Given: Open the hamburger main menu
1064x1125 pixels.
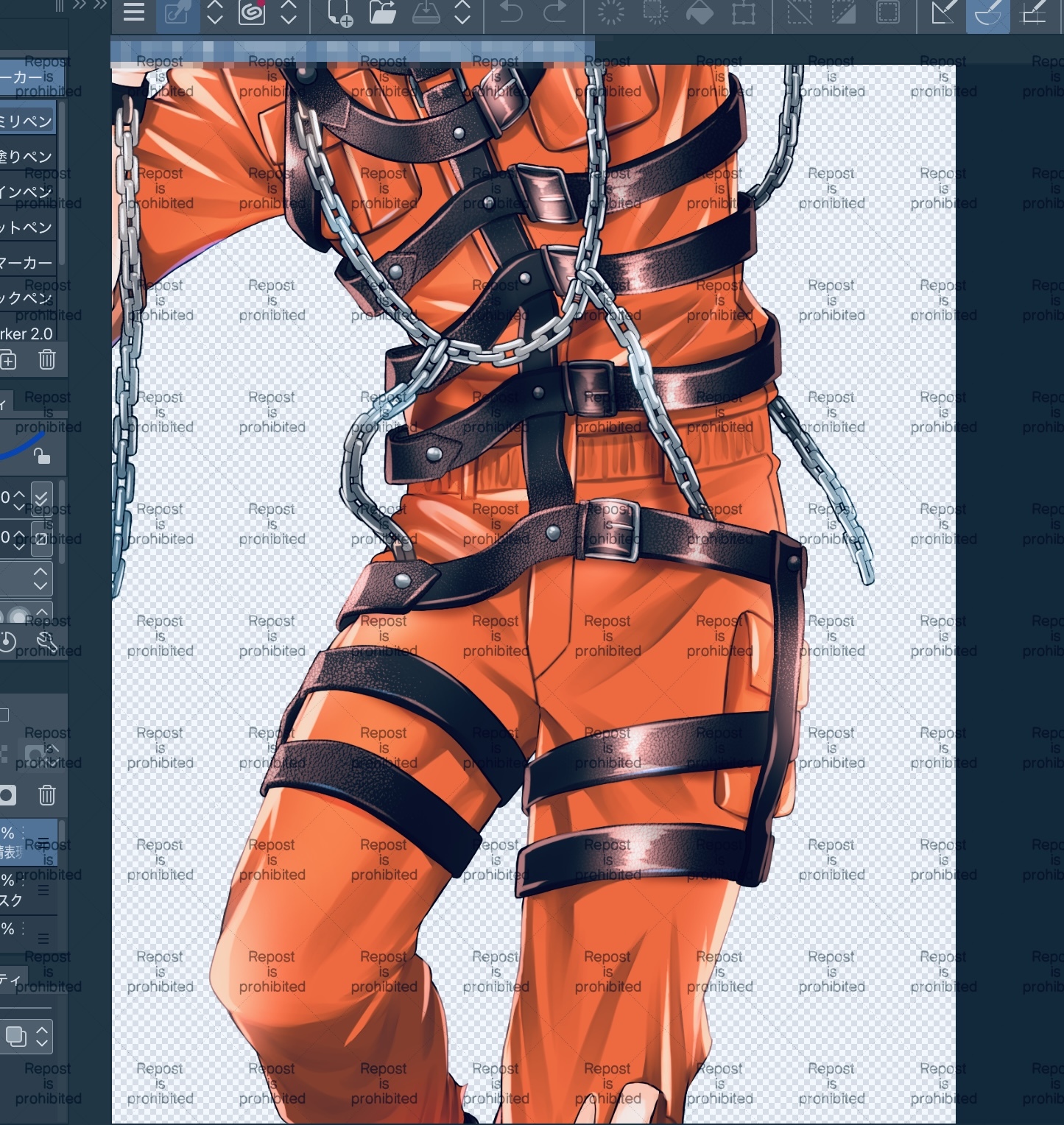Looking at the screenshot, I should pyautogui.click(x=134, y=13).
